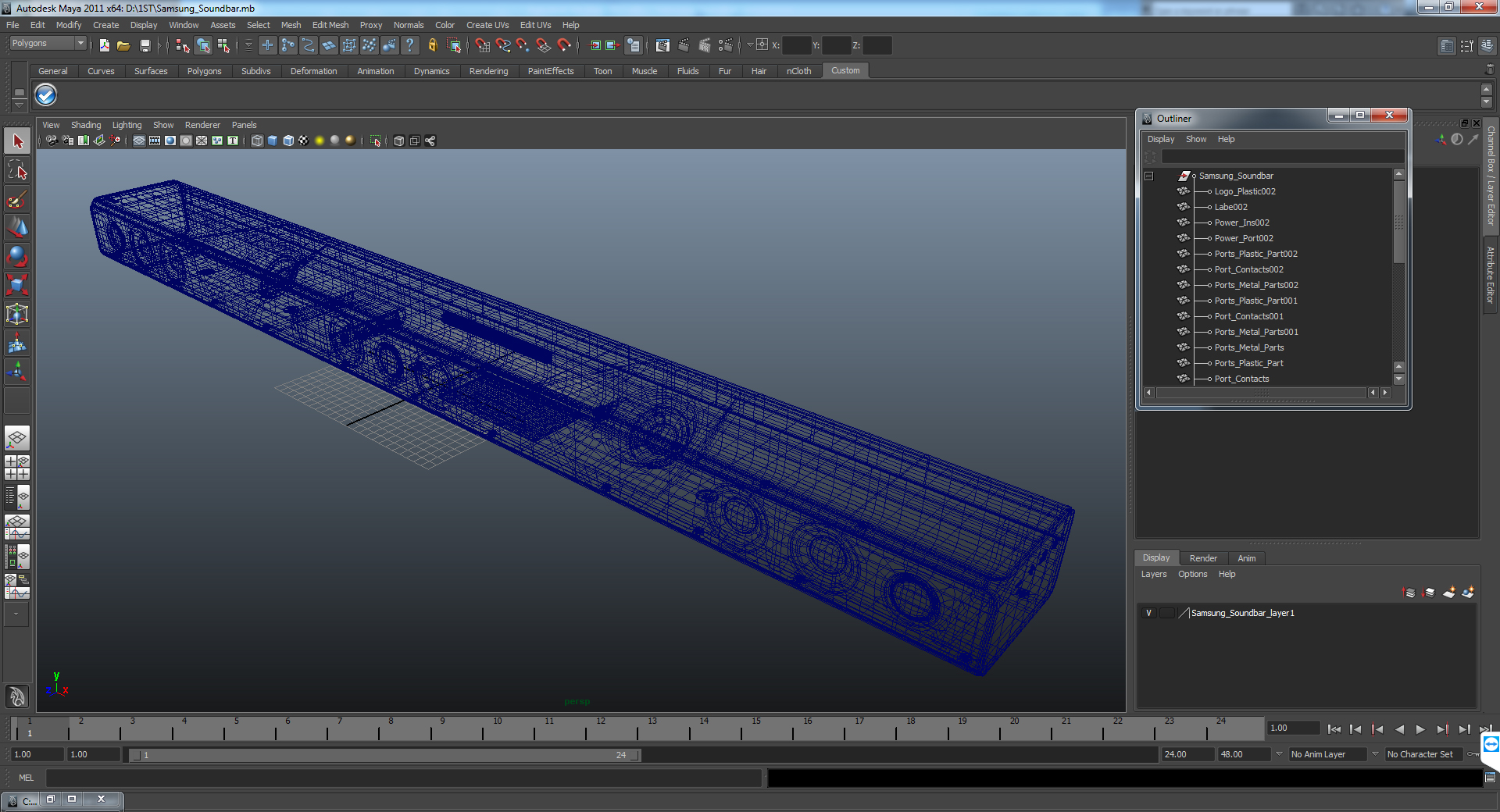Open the Anim layer tab

click(x=1247, y=558)
